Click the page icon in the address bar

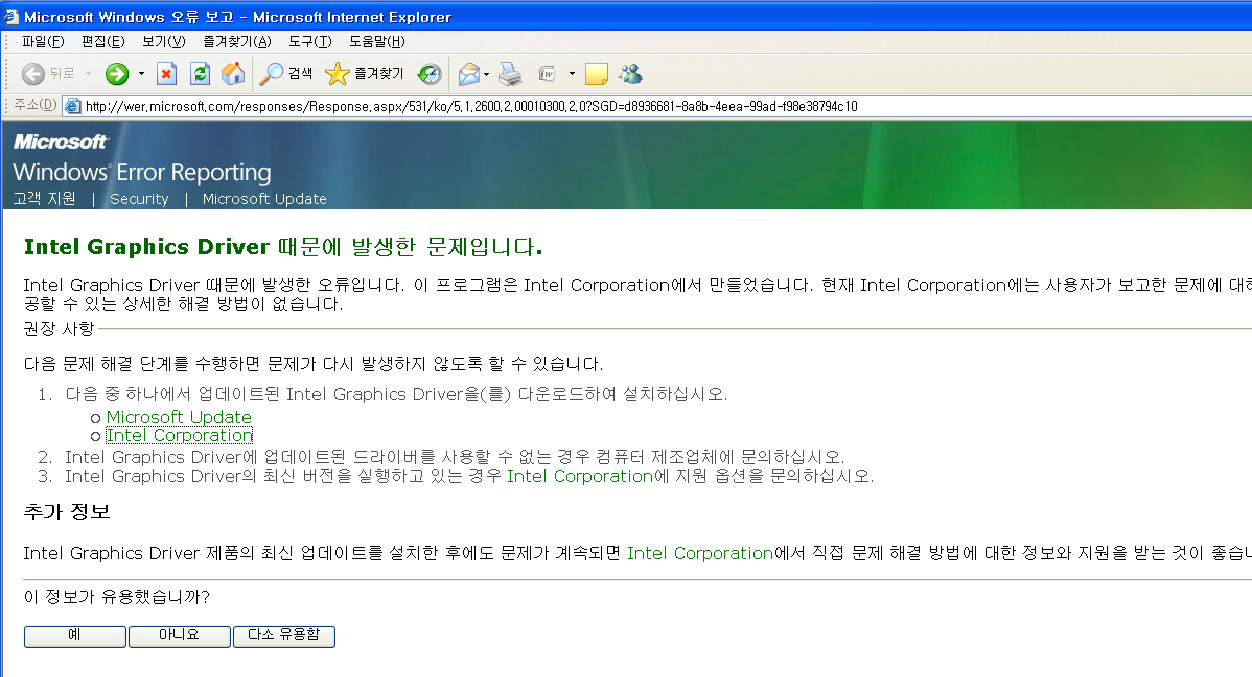click(x=72, y=106)
